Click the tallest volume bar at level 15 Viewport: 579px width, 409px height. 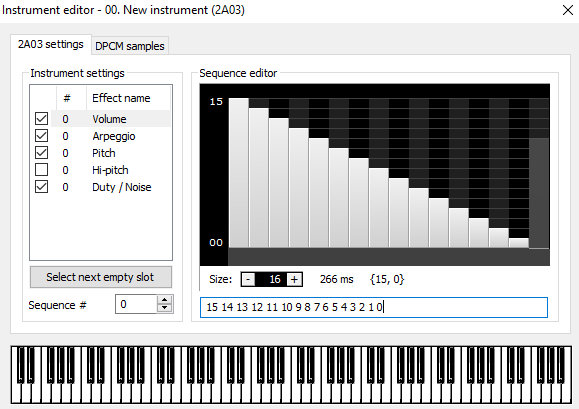pyautogui.click(x=239, y=172)
